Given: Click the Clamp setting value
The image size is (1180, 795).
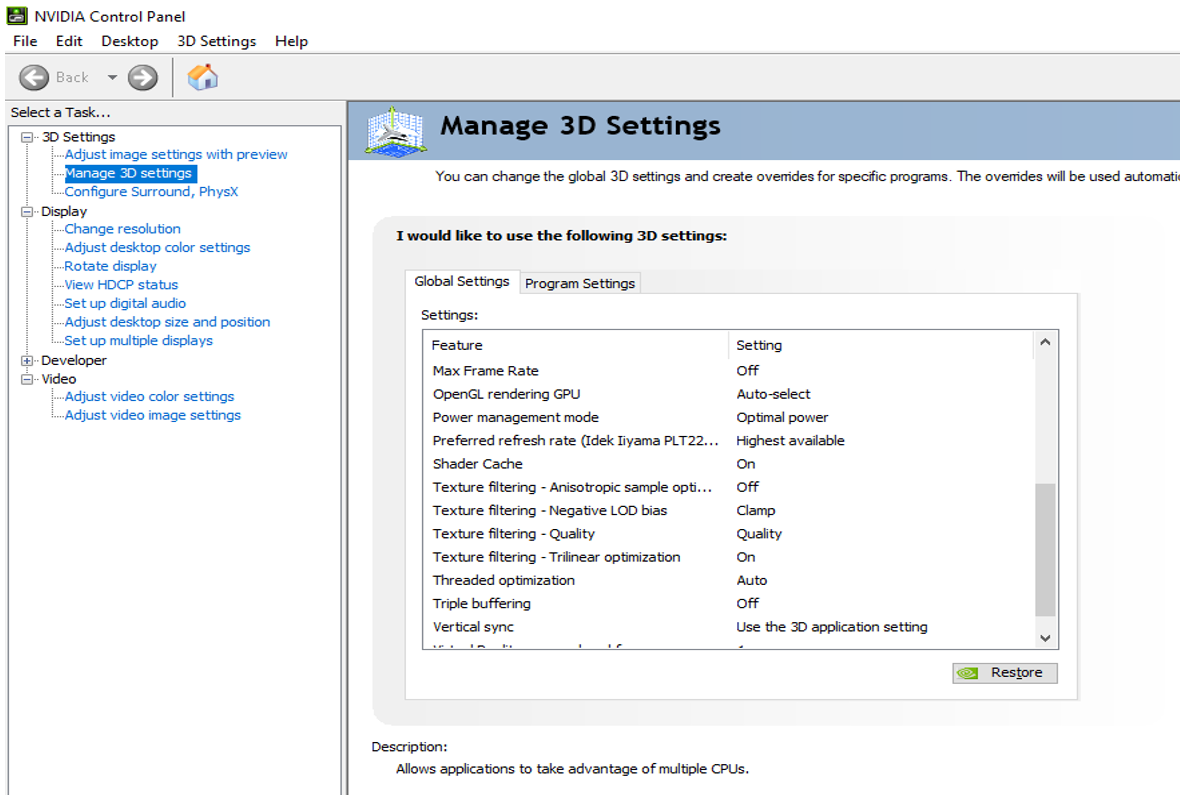Looking at the screenshot, I should pyautogui.click(x=756, y=511).
